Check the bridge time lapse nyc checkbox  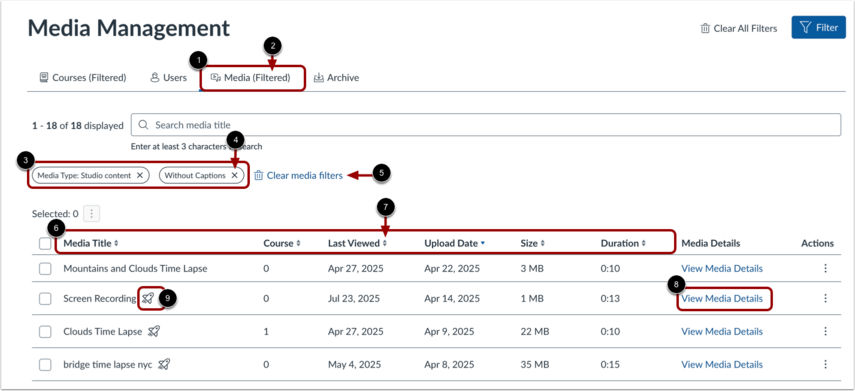tap(45, 364)
